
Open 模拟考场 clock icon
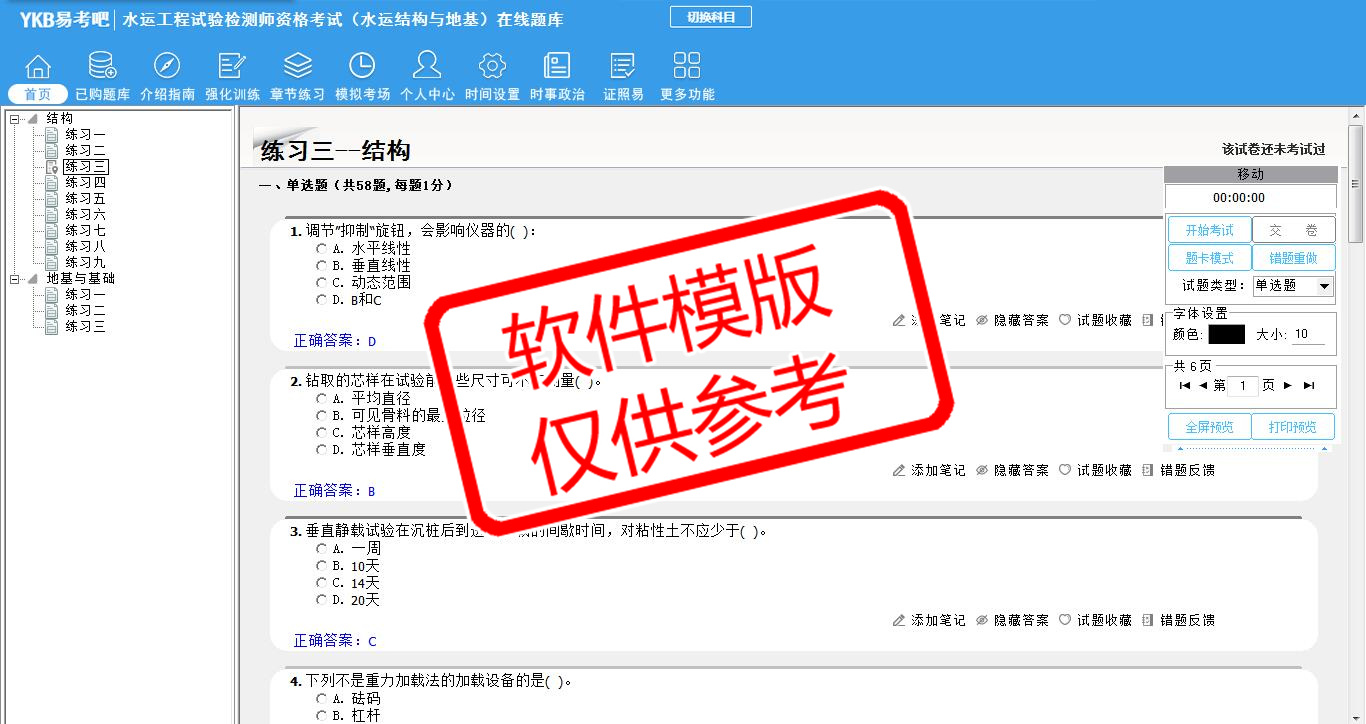[362, 67]
